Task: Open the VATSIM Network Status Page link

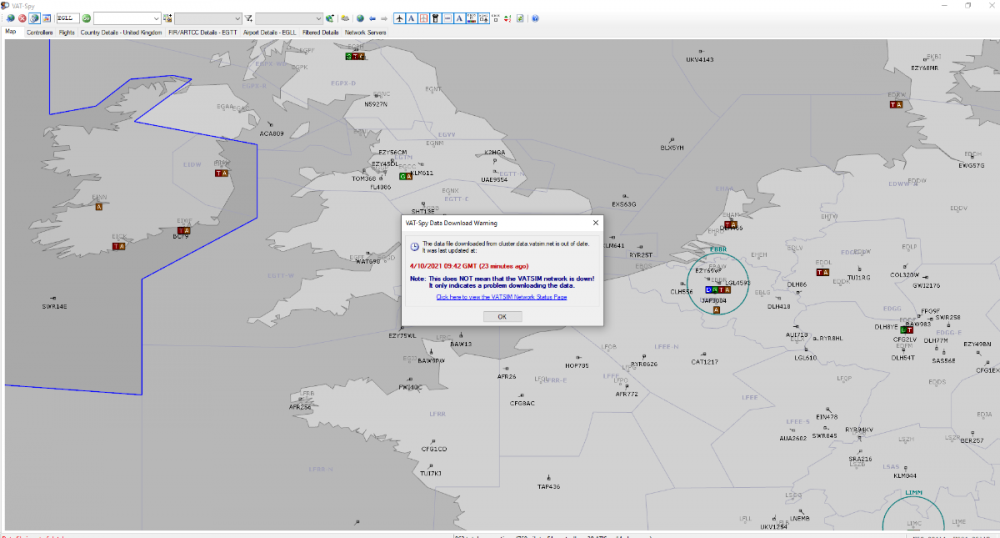Action: [x=501, y=297]
